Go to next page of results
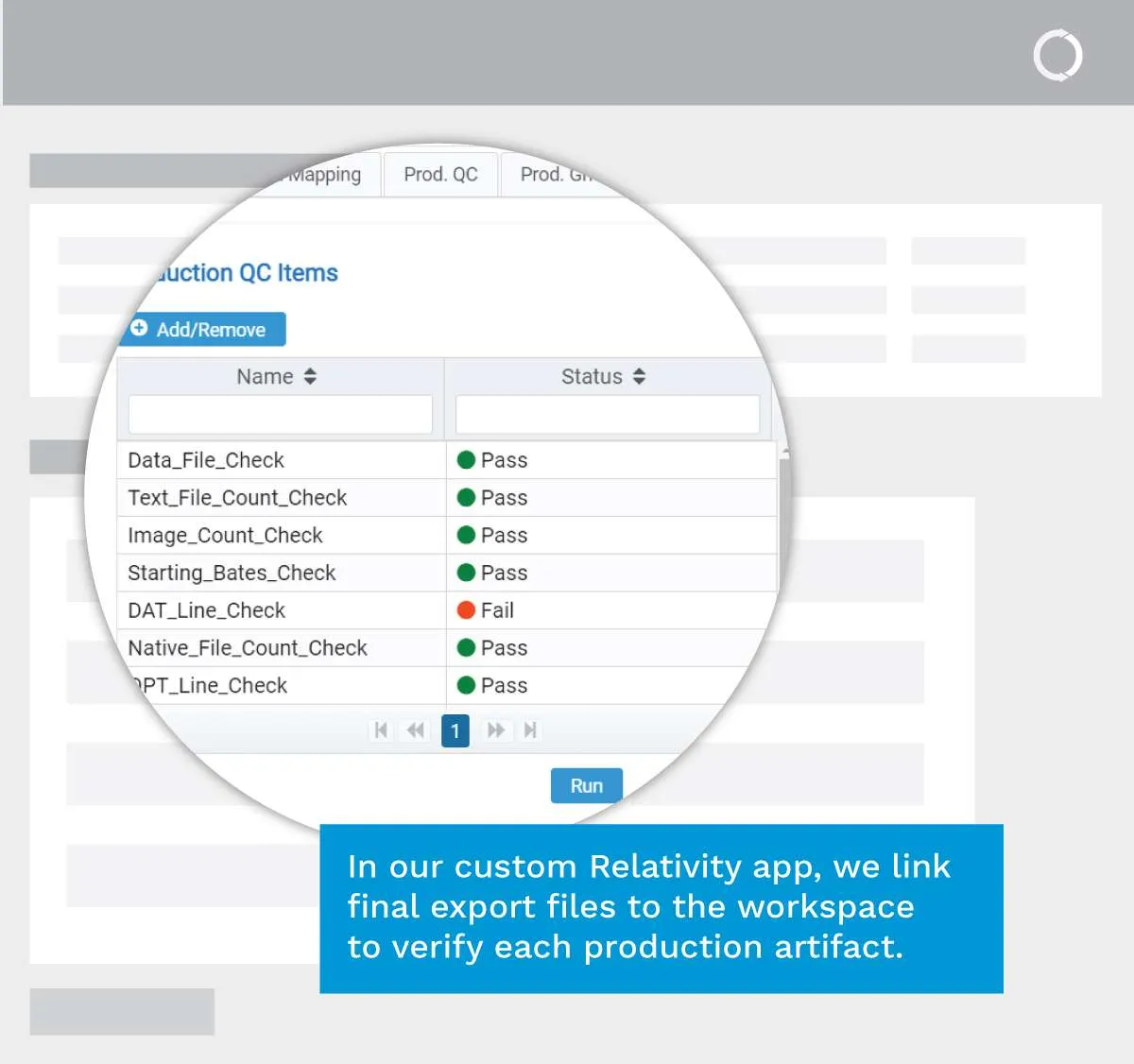1134x1064 pixels. (x=495, y=730)
